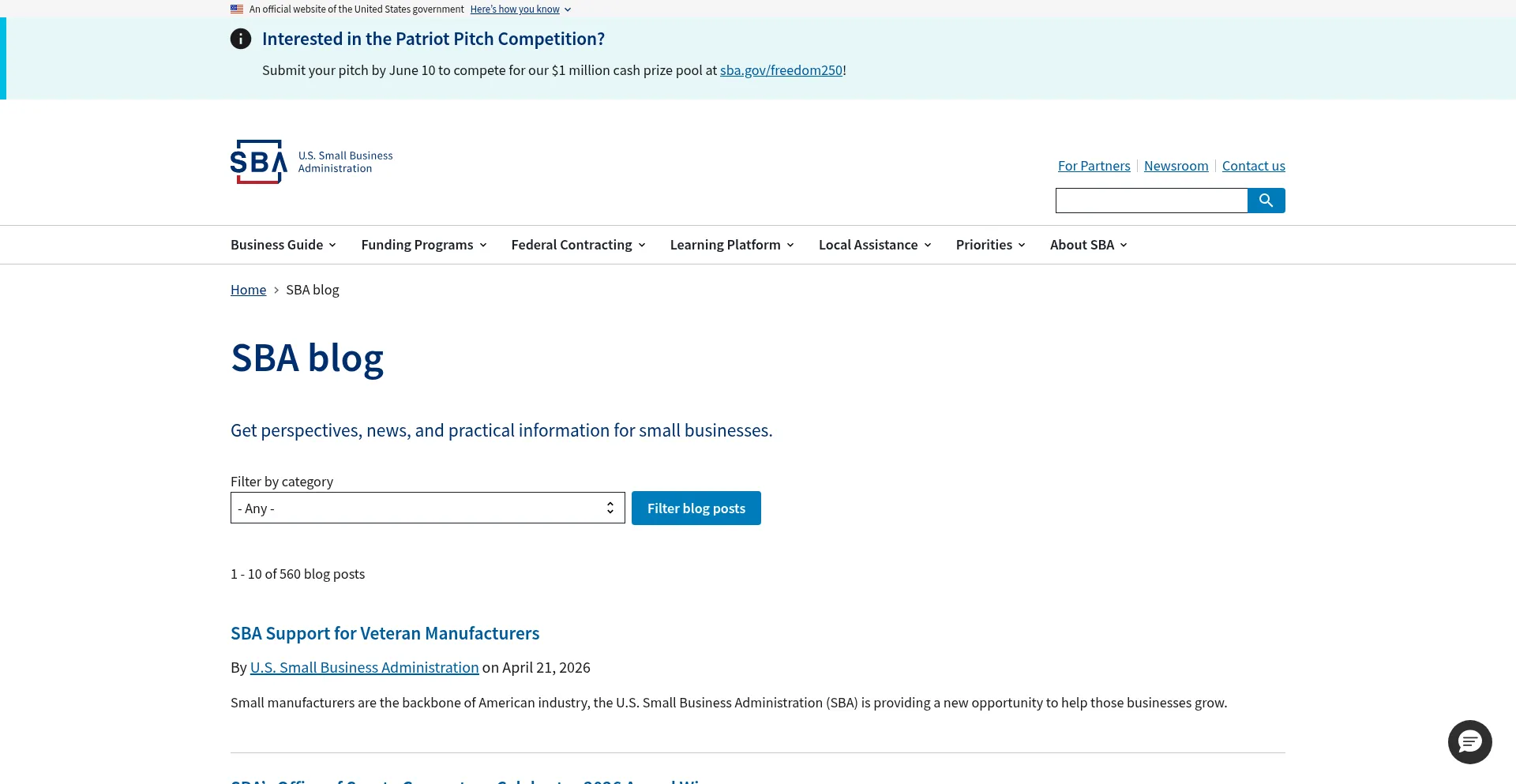This screenshot has width=1516, height=784.
Task: Click the U.S. Small Business Administration wordmark
Action: [345, 162]
